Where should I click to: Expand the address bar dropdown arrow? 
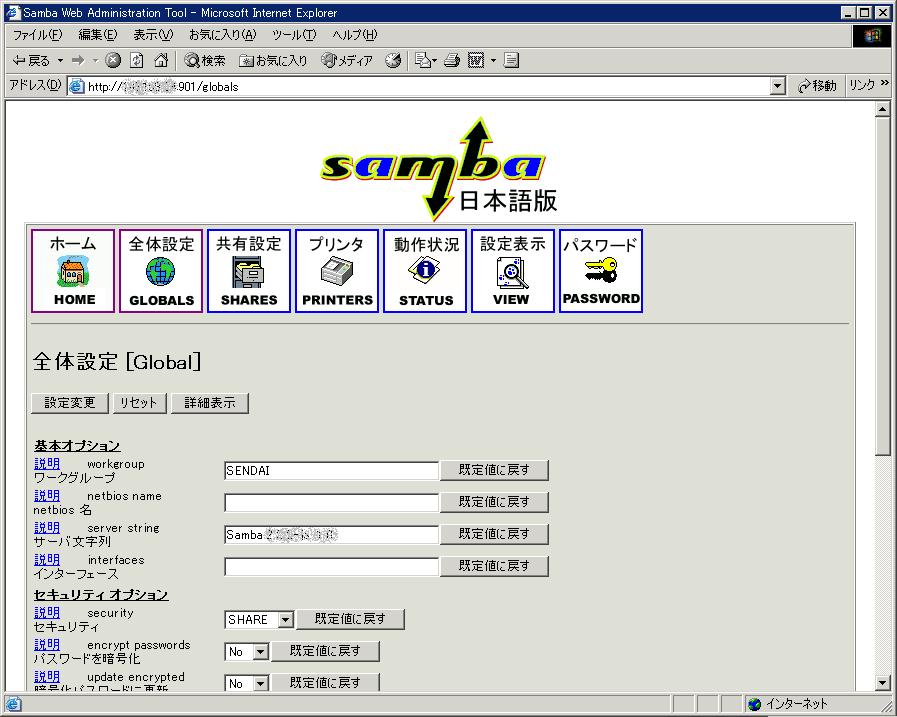(x=777, y=86)
